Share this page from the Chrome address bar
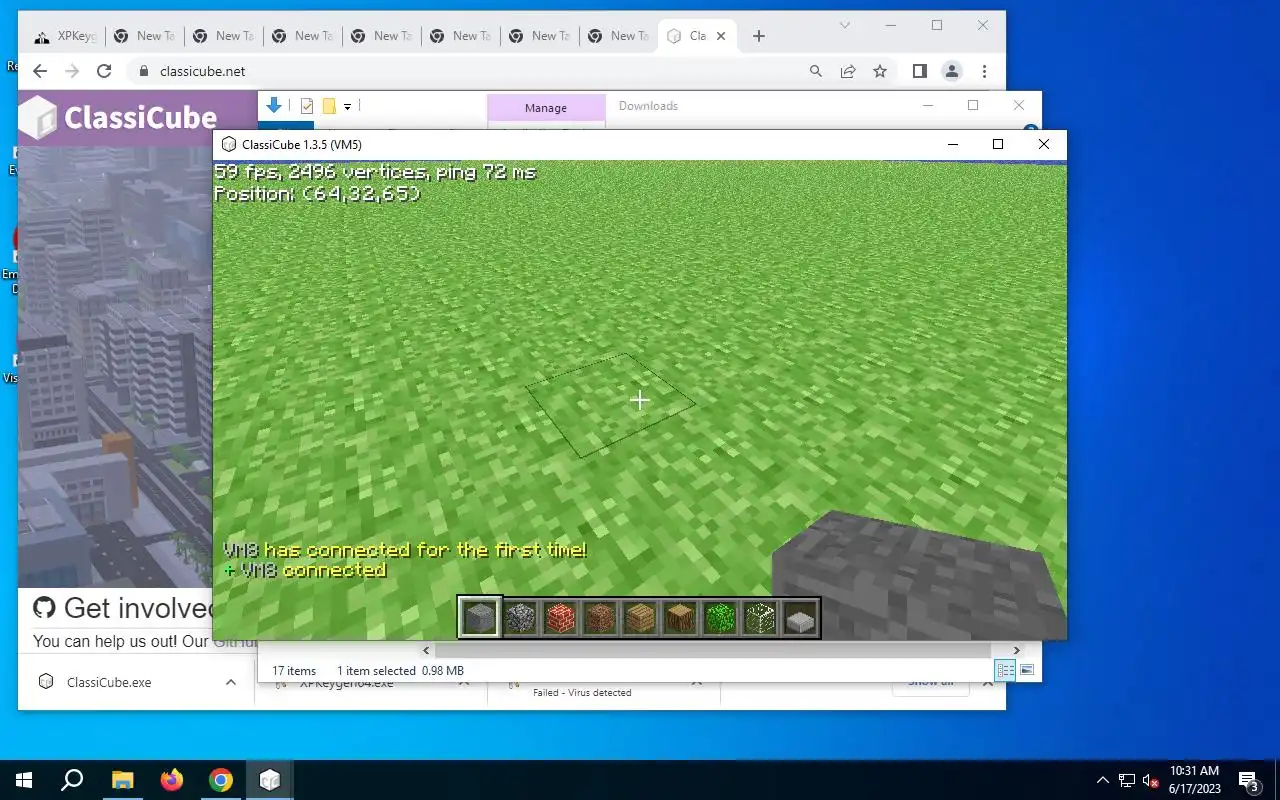Image resolution: width=1280 pixels, height=800 pixels. [848, 71]
